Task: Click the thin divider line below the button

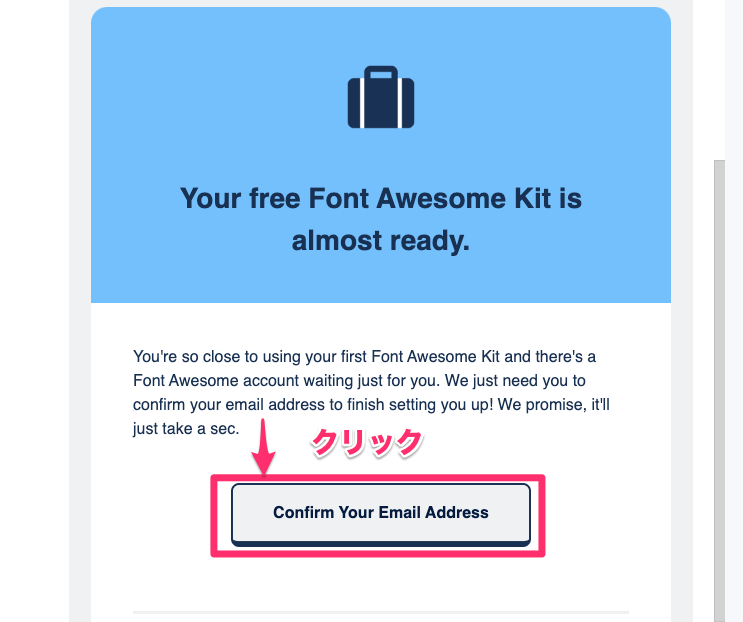Action: point(381,612)
